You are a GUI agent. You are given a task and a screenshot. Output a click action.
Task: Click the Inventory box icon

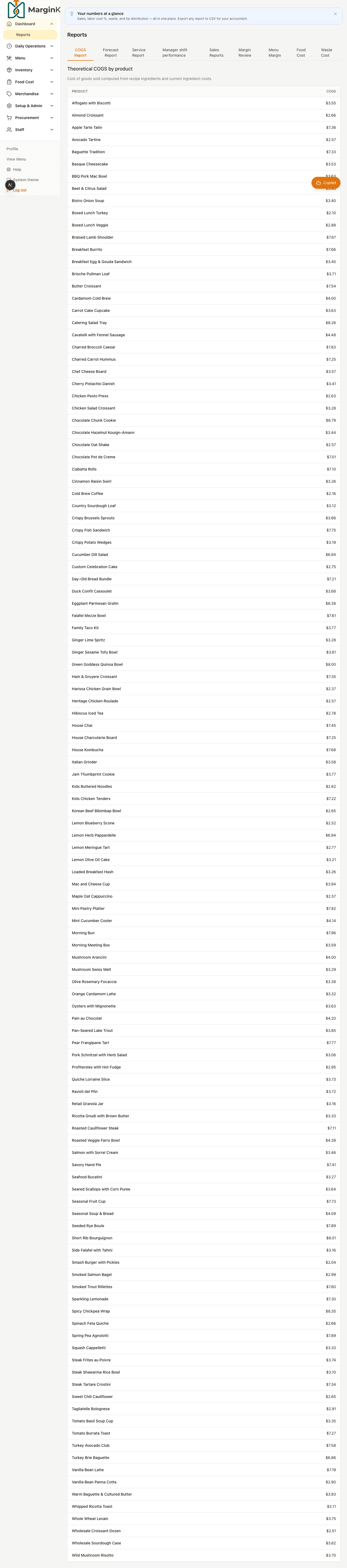click(x=9, y=70)
